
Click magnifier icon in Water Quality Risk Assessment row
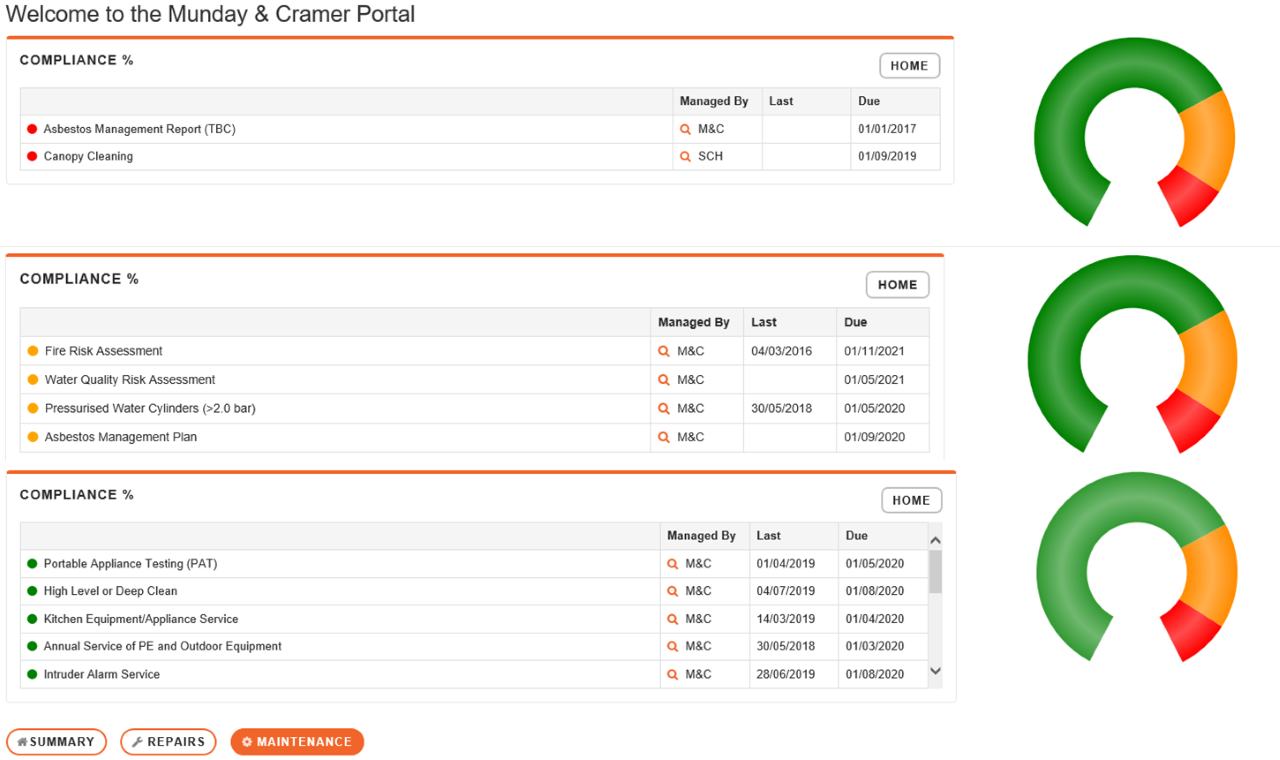coord(664,380)
